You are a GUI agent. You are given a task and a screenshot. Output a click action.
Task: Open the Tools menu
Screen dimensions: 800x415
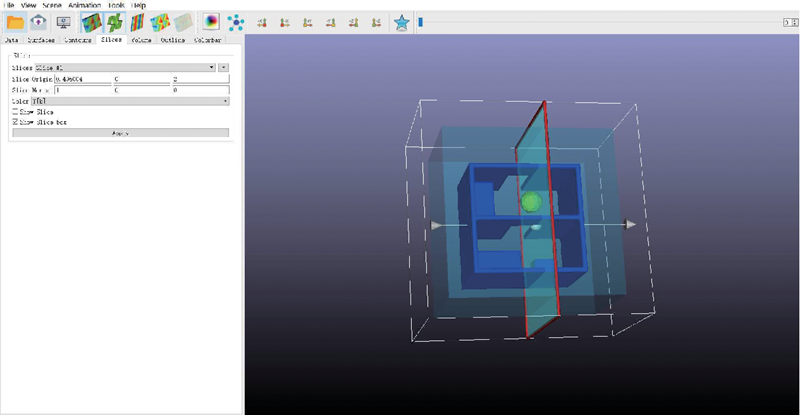[116, 5]
